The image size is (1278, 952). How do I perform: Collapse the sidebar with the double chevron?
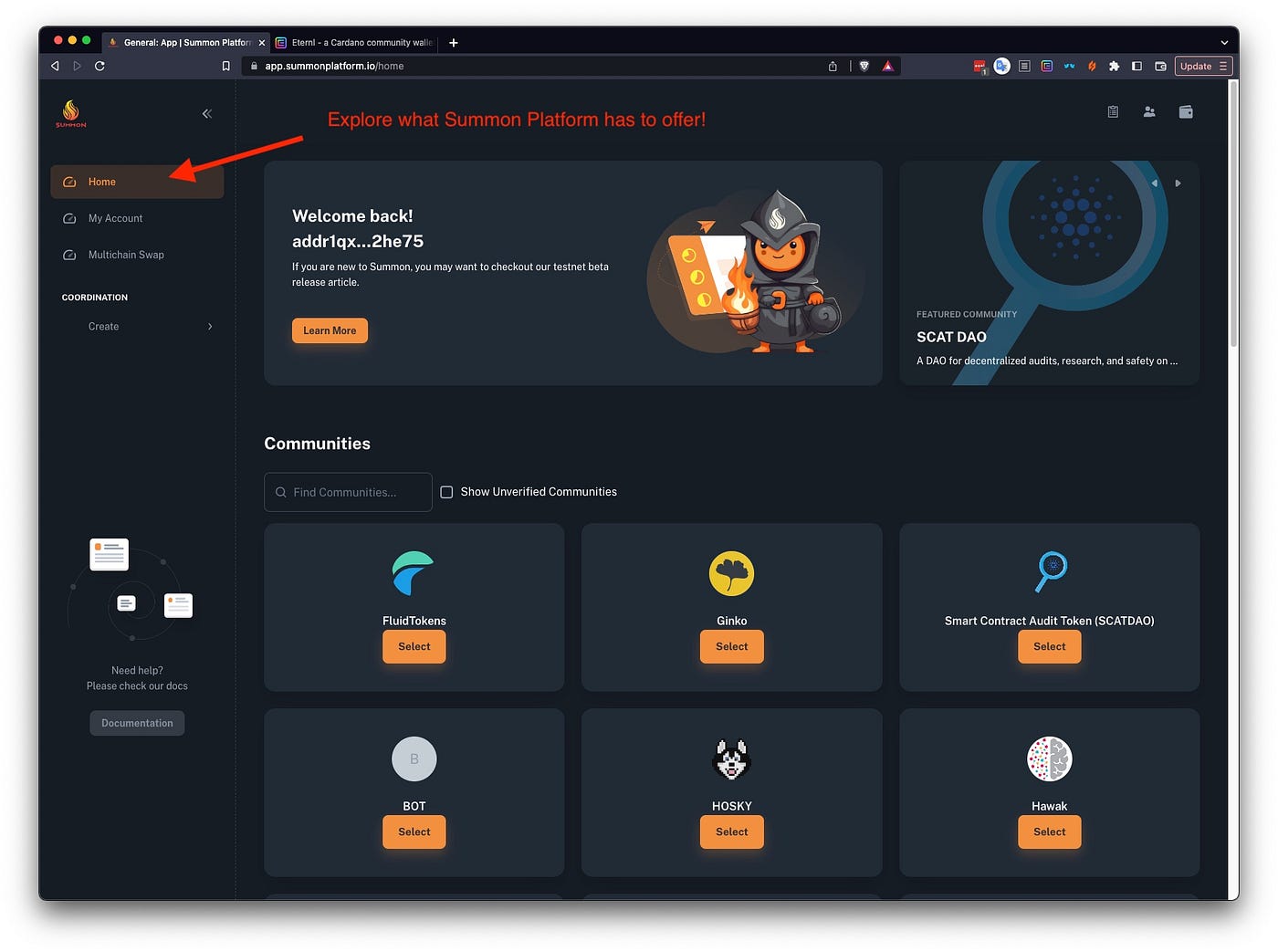click(207, 113)
